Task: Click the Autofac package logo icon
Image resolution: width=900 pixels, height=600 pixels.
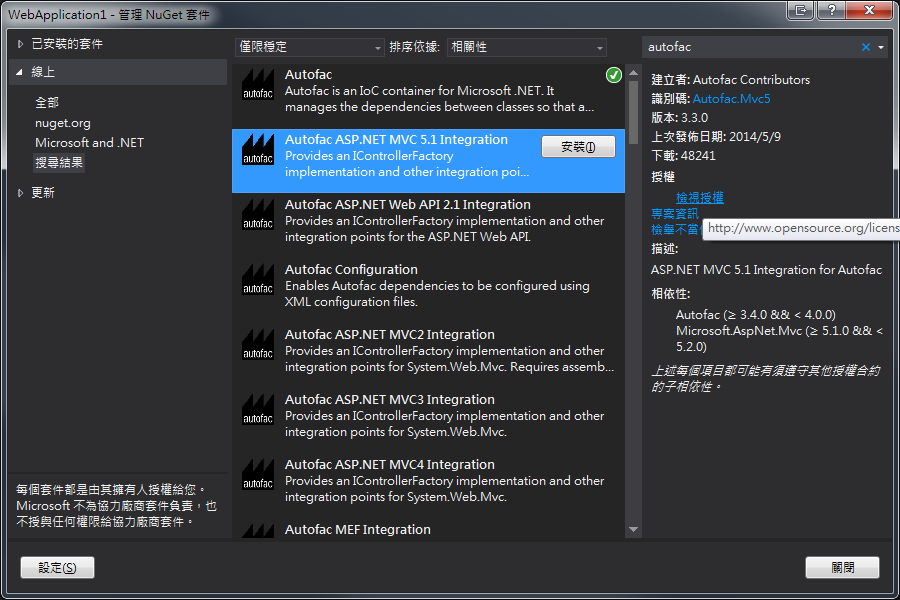Action: (x=258, y=84)
